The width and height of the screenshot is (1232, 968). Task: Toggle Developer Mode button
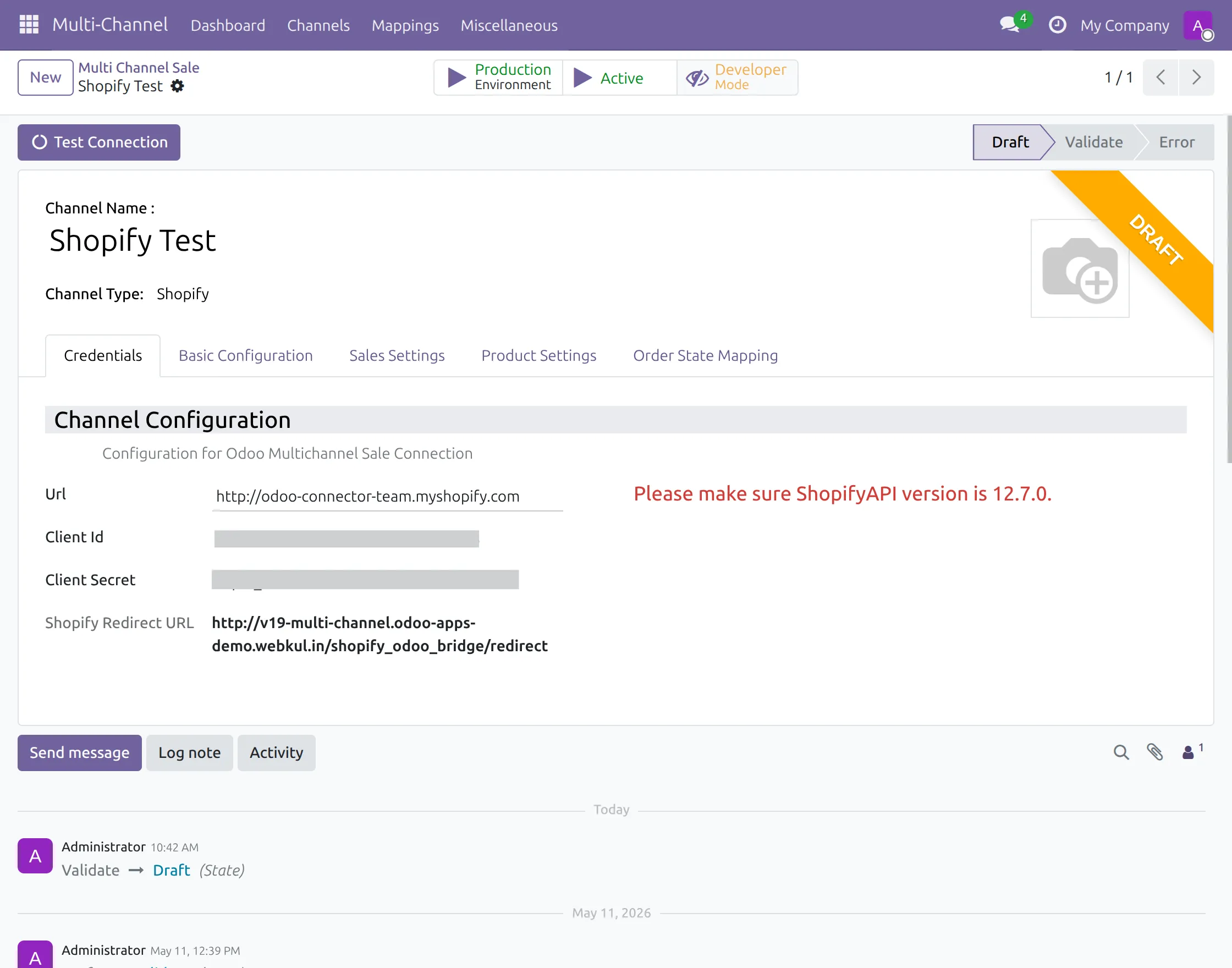(x=737, y=78)
